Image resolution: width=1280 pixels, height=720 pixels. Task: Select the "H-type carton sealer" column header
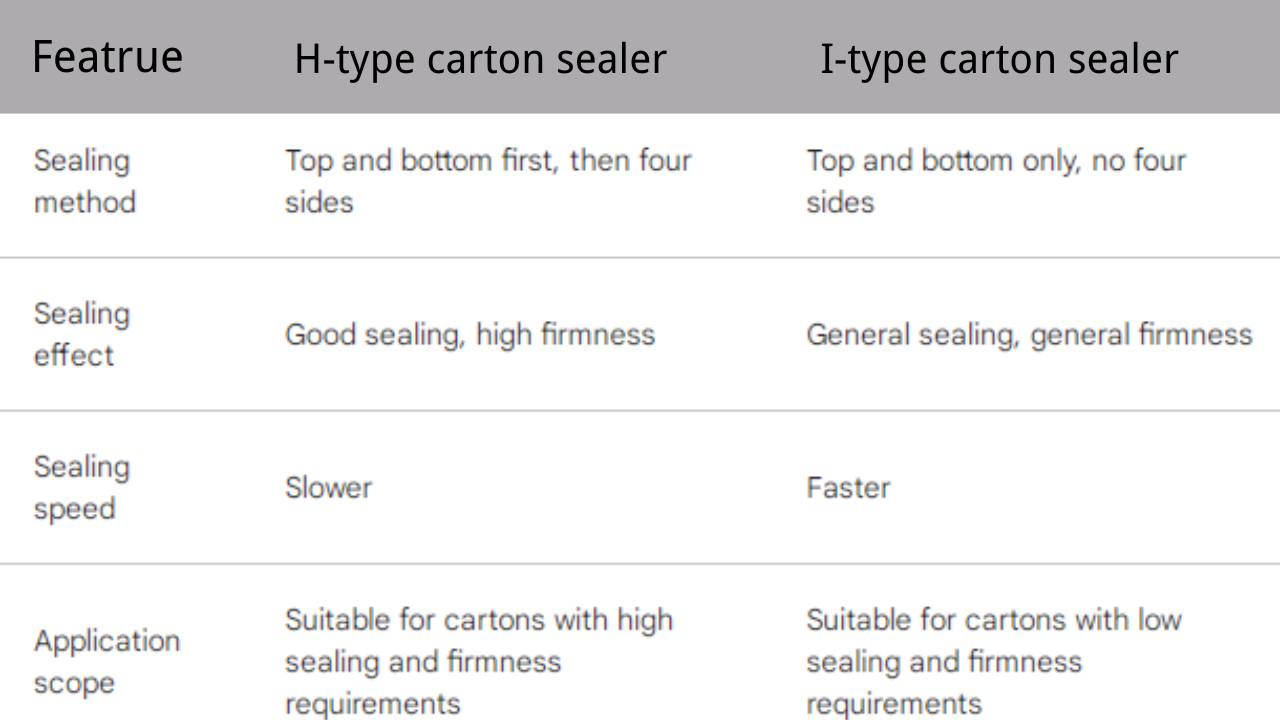[480, 59]
